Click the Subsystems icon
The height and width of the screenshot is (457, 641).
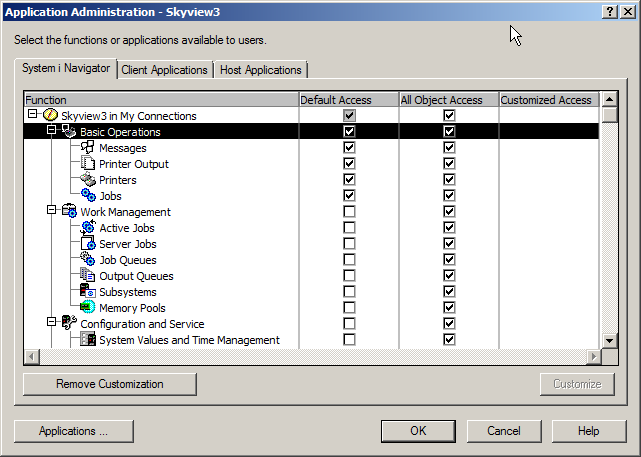[x=88, y=291]
